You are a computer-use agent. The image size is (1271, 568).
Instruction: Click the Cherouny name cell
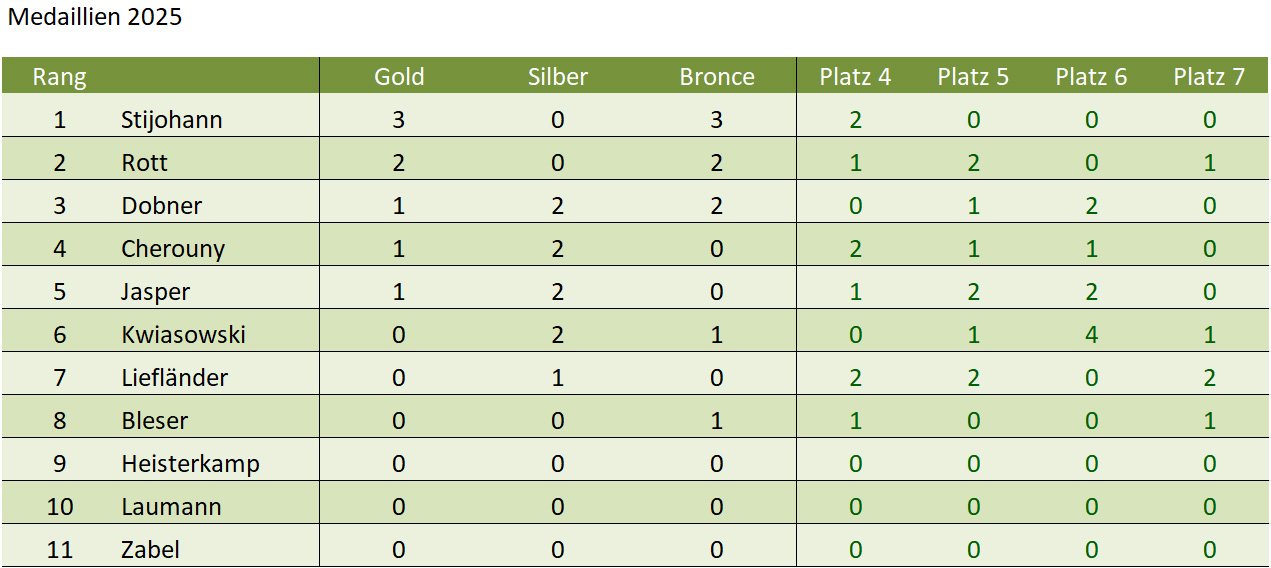173,249
